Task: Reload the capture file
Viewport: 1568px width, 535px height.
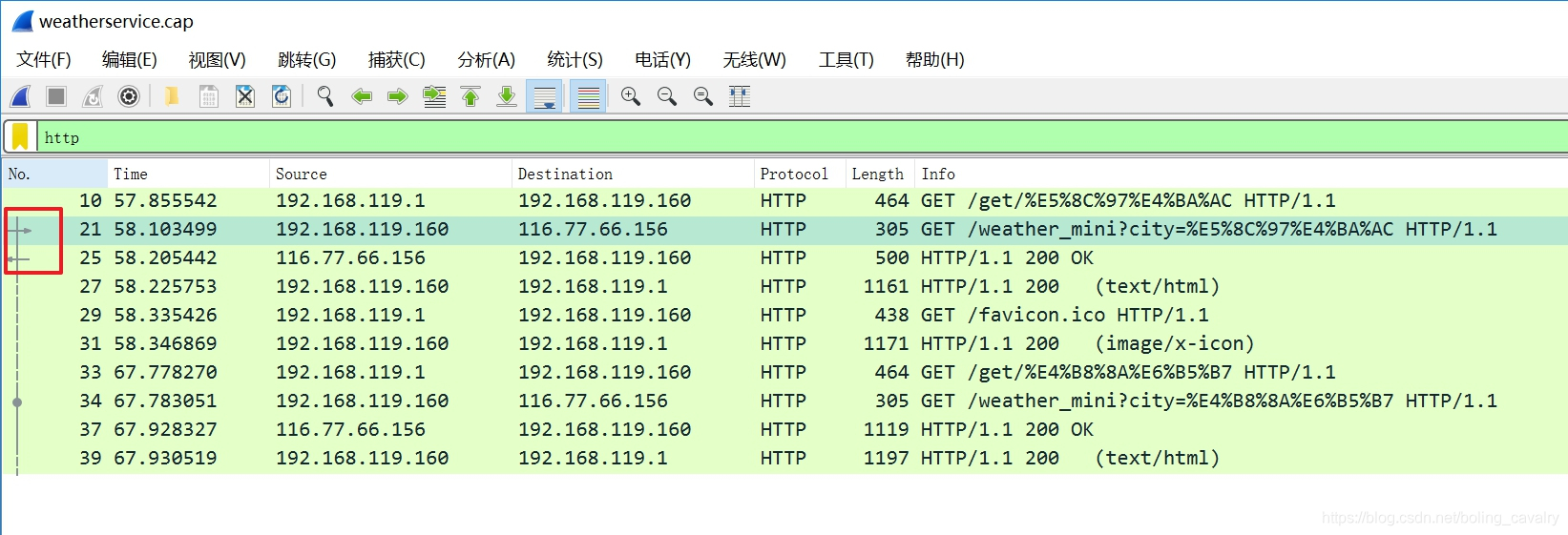Action: 282,96
